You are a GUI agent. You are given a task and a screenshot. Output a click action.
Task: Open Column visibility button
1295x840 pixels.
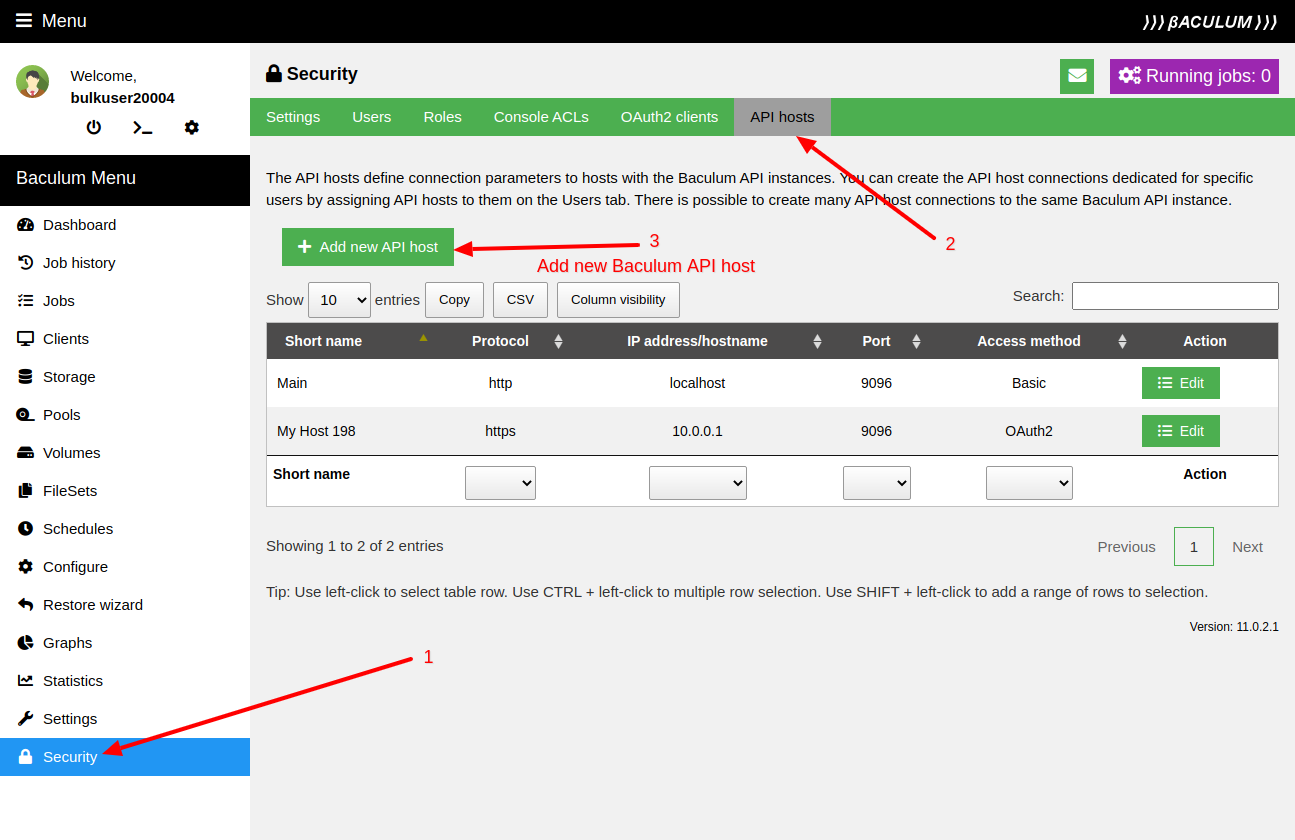(x=618, y=300)
